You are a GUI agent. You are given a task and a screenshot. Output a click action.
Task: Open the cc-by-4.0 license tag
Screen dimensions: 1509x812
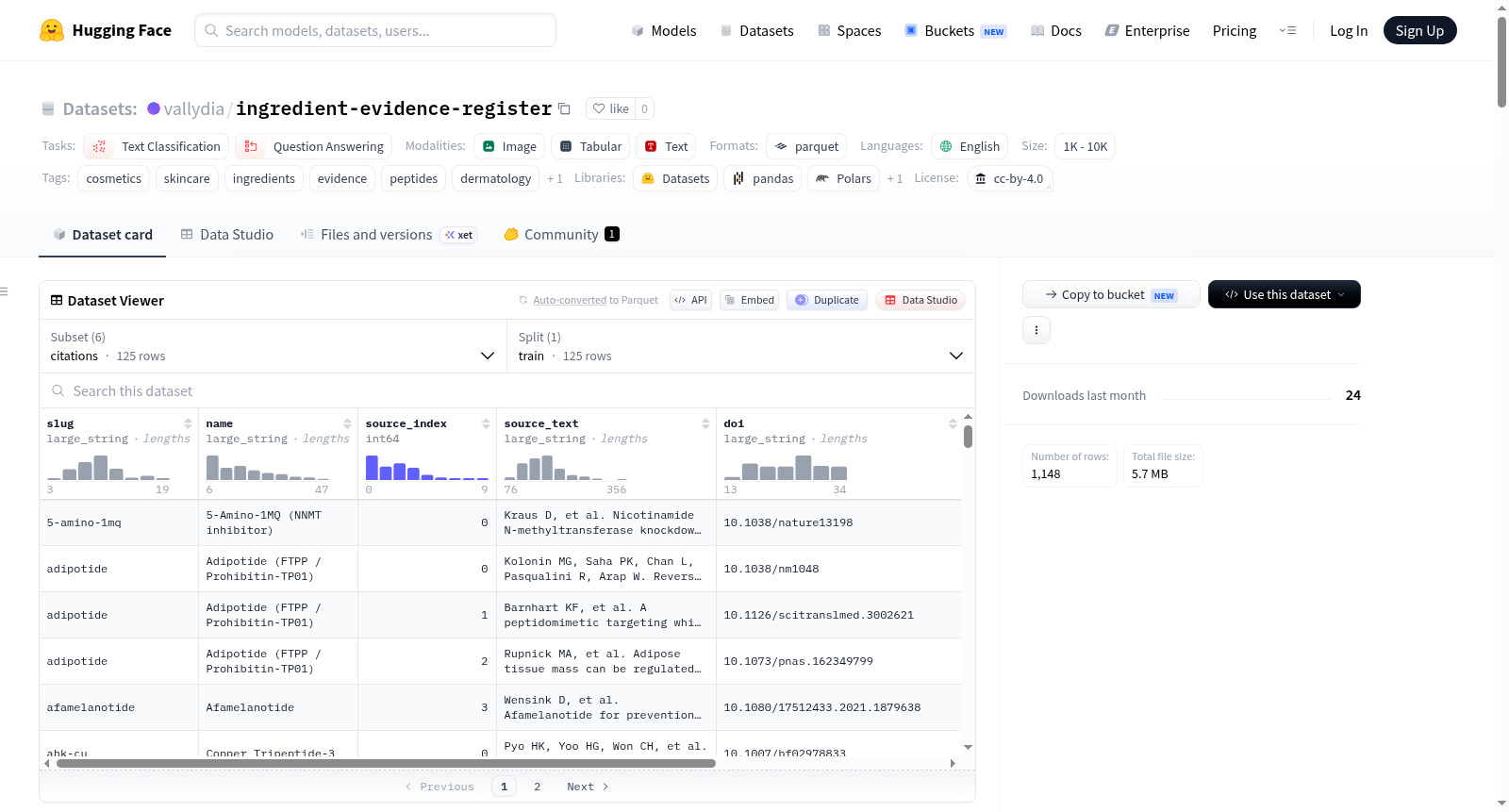pos(1009,178)
